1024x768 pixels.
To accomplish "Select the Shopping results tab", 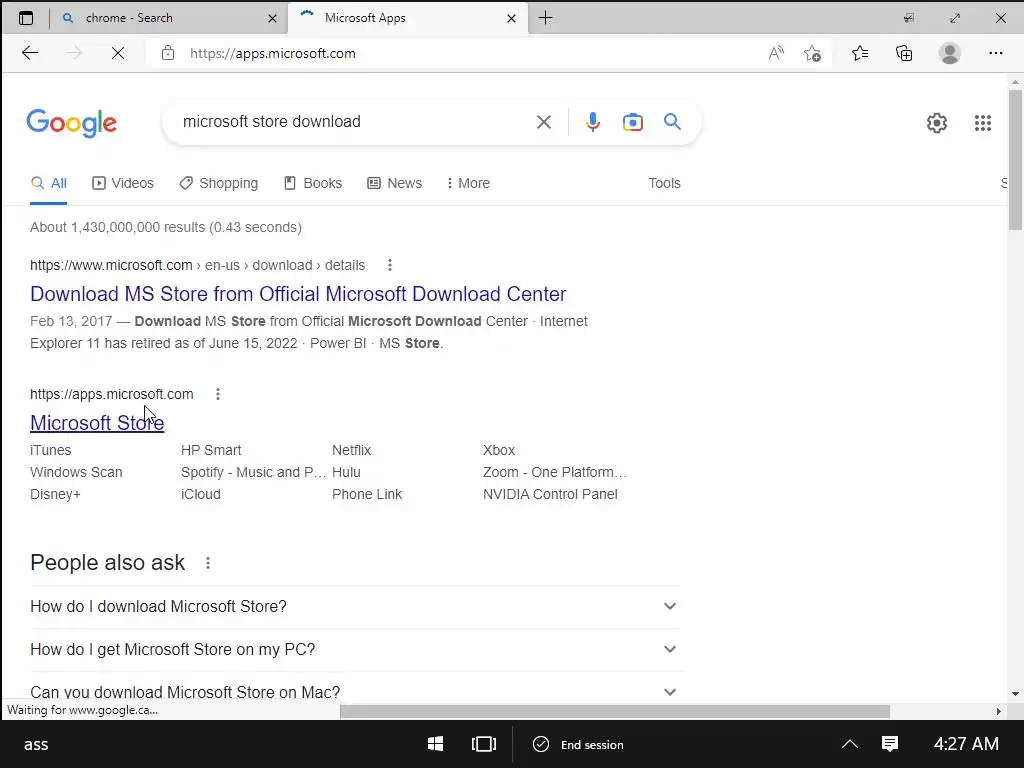I will pos(219,184).
